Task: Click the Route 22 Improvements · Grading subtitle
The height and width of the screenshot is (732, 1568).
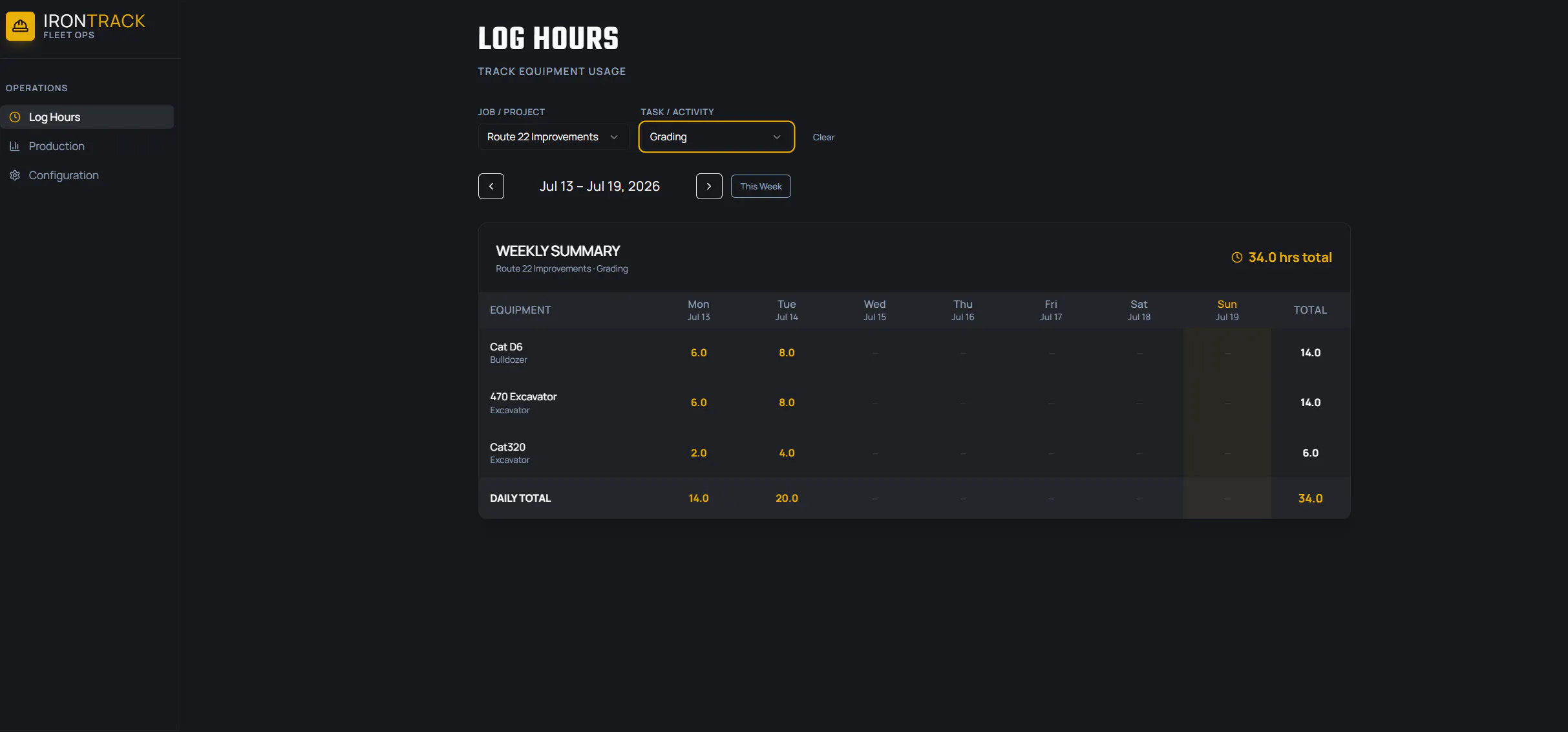Action: pos(562,269)
